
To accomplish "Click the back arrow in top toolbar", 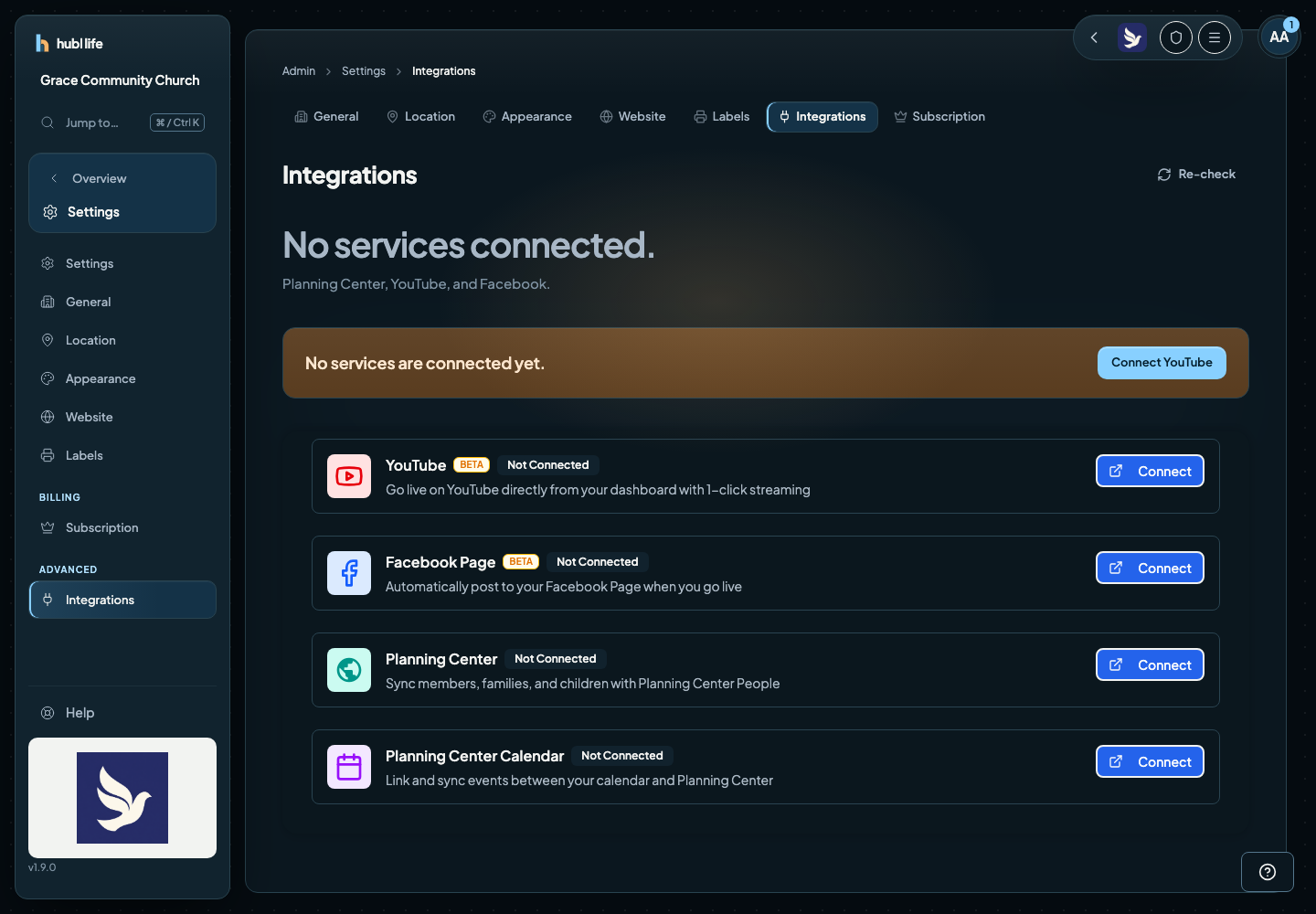I will (1094, 37).
